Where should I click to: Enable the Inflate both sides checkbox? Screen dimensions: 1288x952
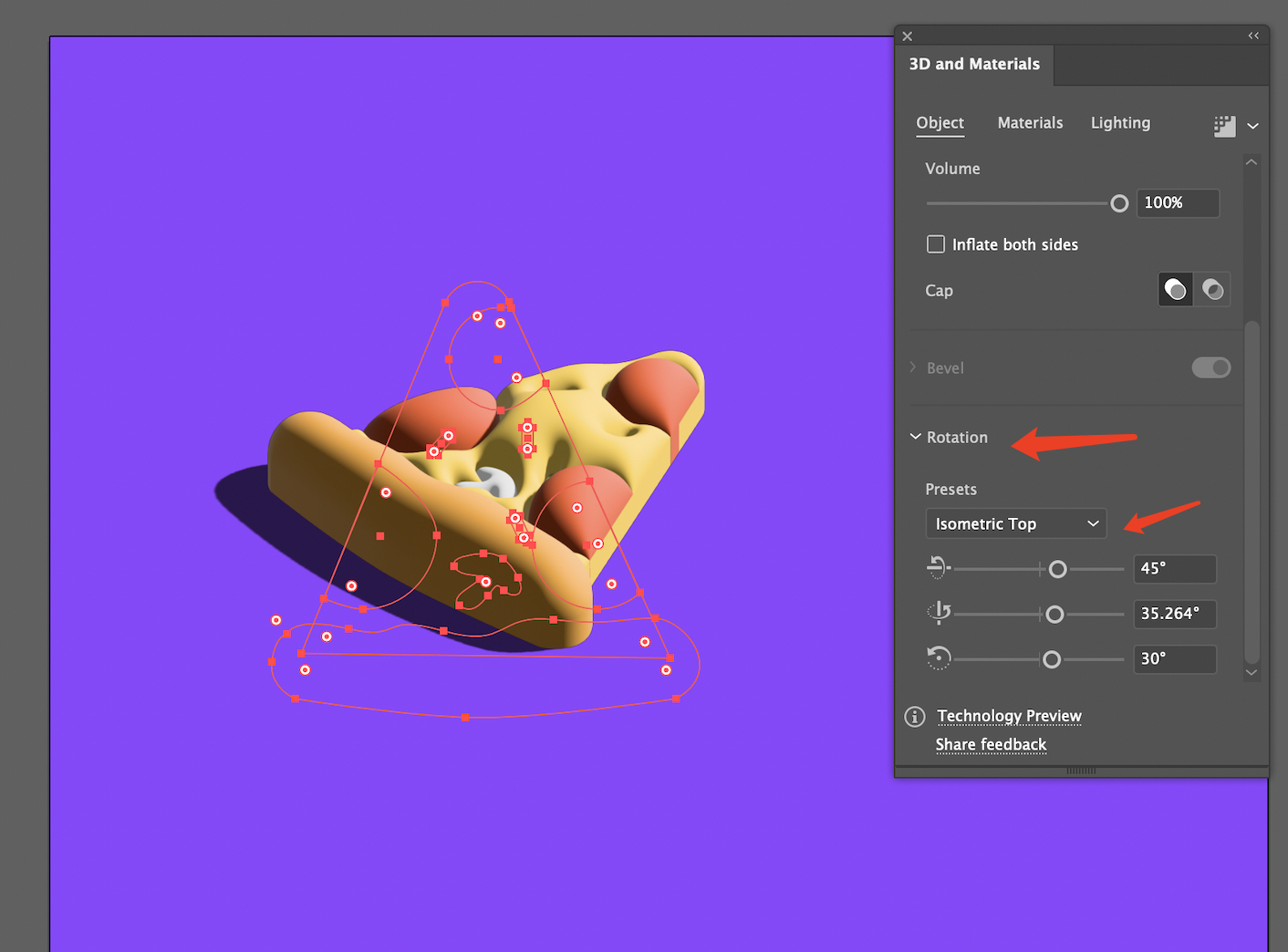(x=936, y=244)
